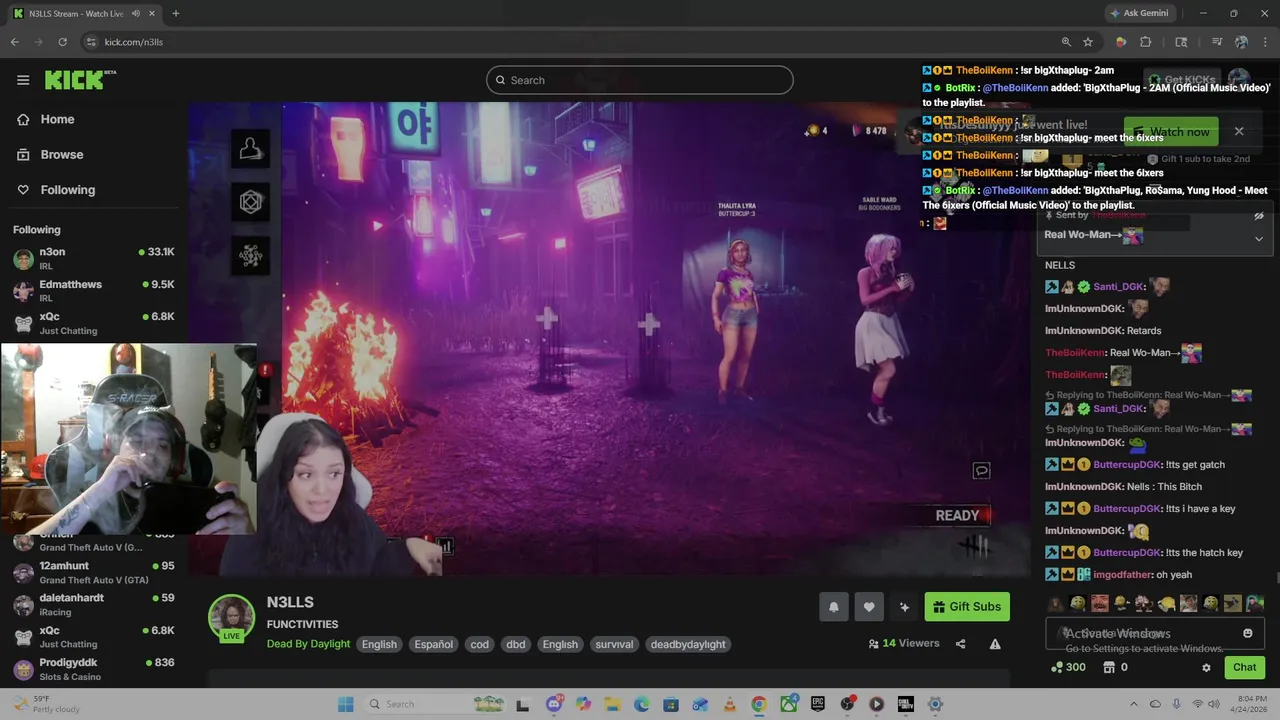Expand the pinned message chevron

pos(1258,238)
